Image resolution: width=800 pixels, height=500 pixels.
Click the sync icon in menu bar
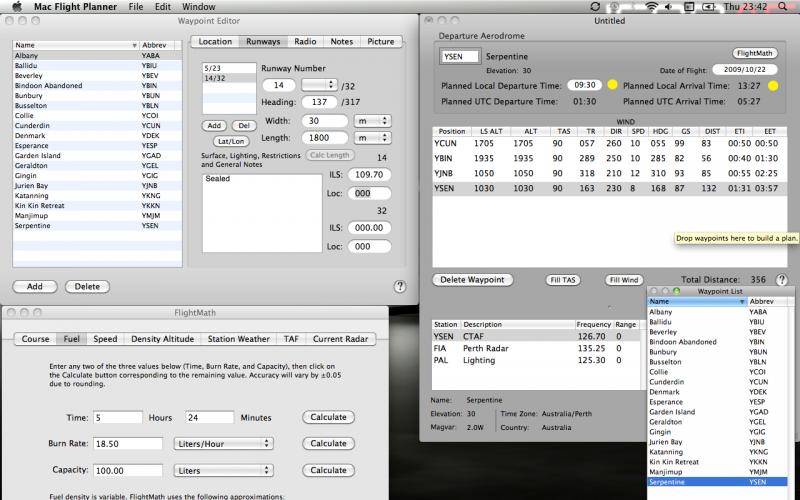(595, 7)
